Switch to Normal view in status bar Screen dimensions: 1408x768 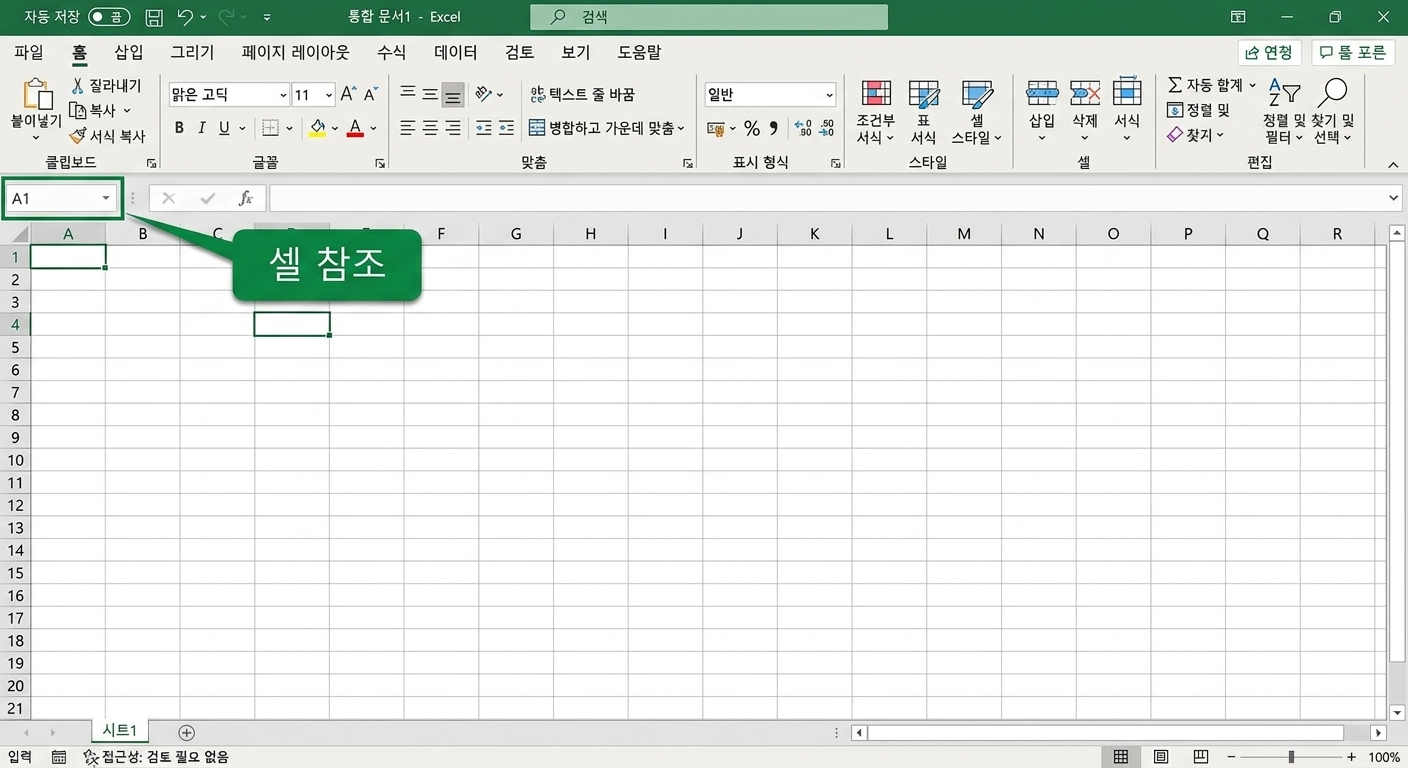coord(1121,757)
